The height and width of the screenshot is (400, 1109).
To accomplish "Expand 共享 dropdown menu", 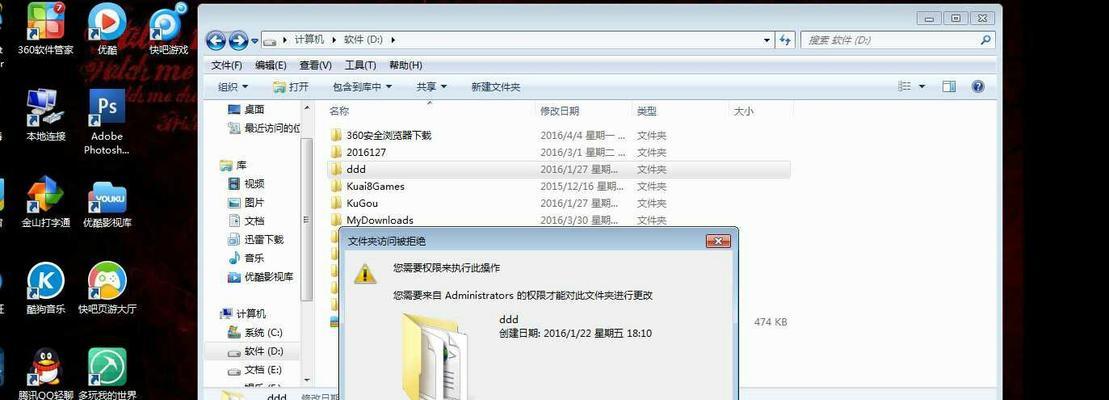I will tap(431, 86).
